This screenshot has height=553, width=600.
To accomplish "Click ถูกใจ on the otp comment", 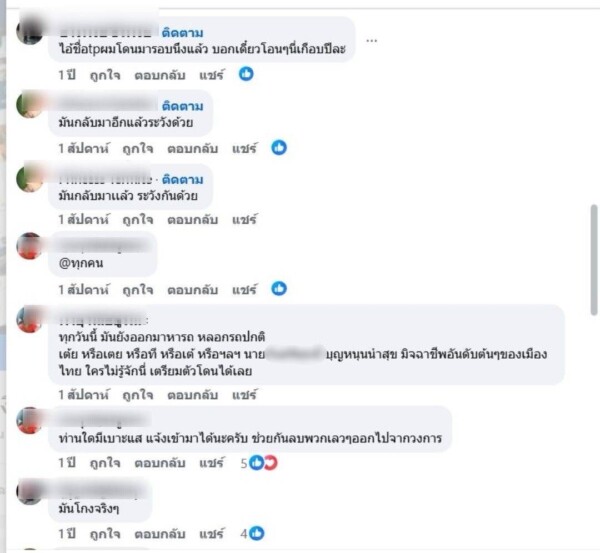I will pos(105,75).
